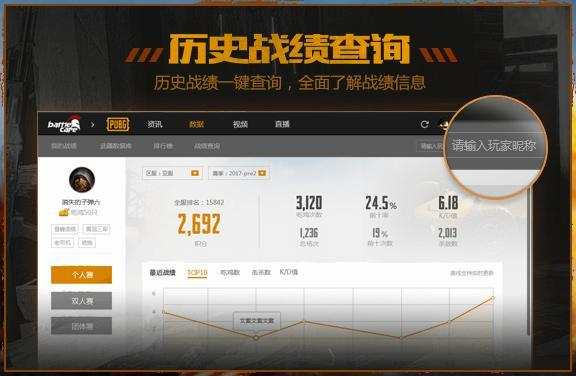The width and height of the screenshot is (576, 376).
Task: Click the player nickname under the avatar
Action: coord(82,202)
